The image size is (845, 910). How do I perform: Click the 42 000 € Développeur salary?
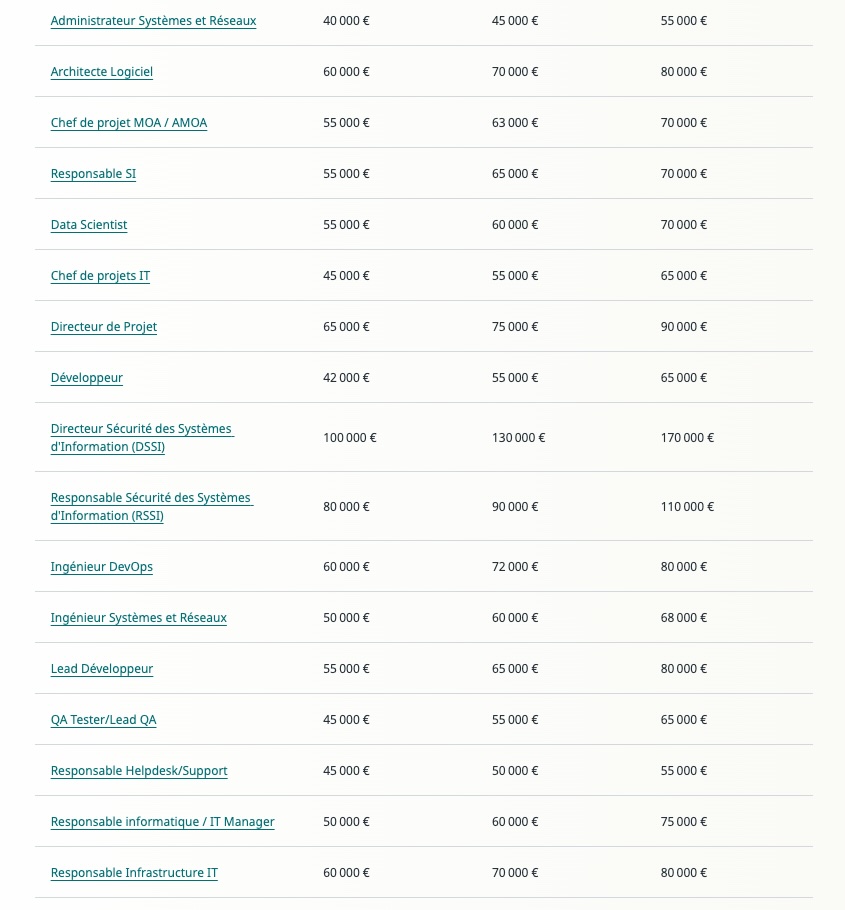346,378
